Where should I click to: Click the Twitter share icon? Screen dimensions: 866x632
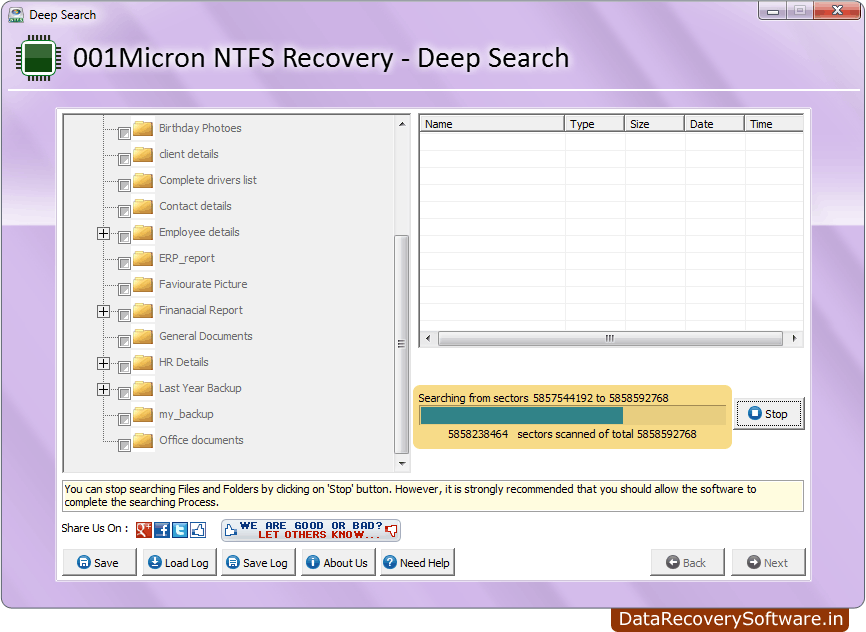pos(180,530)
